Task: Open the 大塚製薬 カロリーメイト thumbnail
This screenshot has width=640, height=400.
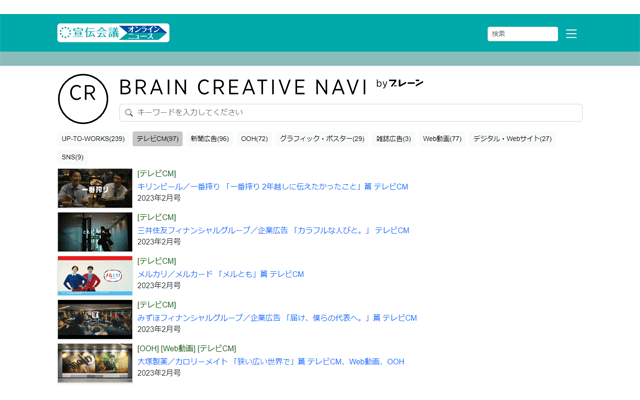Action: [95, 363]
